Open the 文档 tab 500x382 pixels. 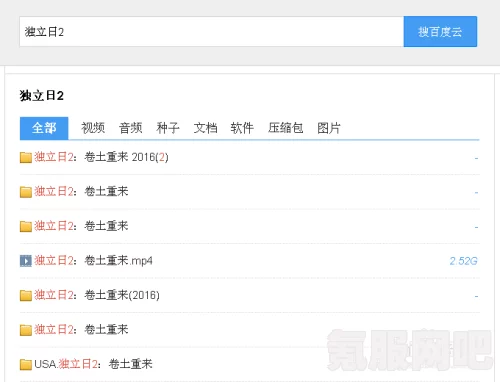coord(205,128)
